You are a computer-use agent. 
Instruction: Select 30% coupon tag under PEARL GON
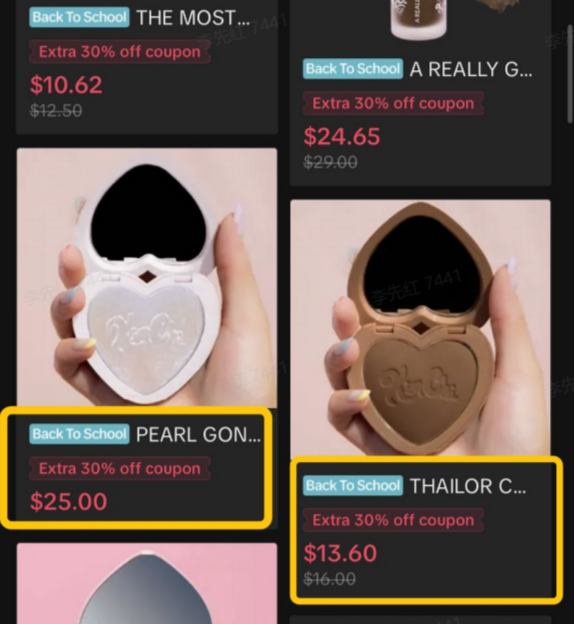(119, 468)
